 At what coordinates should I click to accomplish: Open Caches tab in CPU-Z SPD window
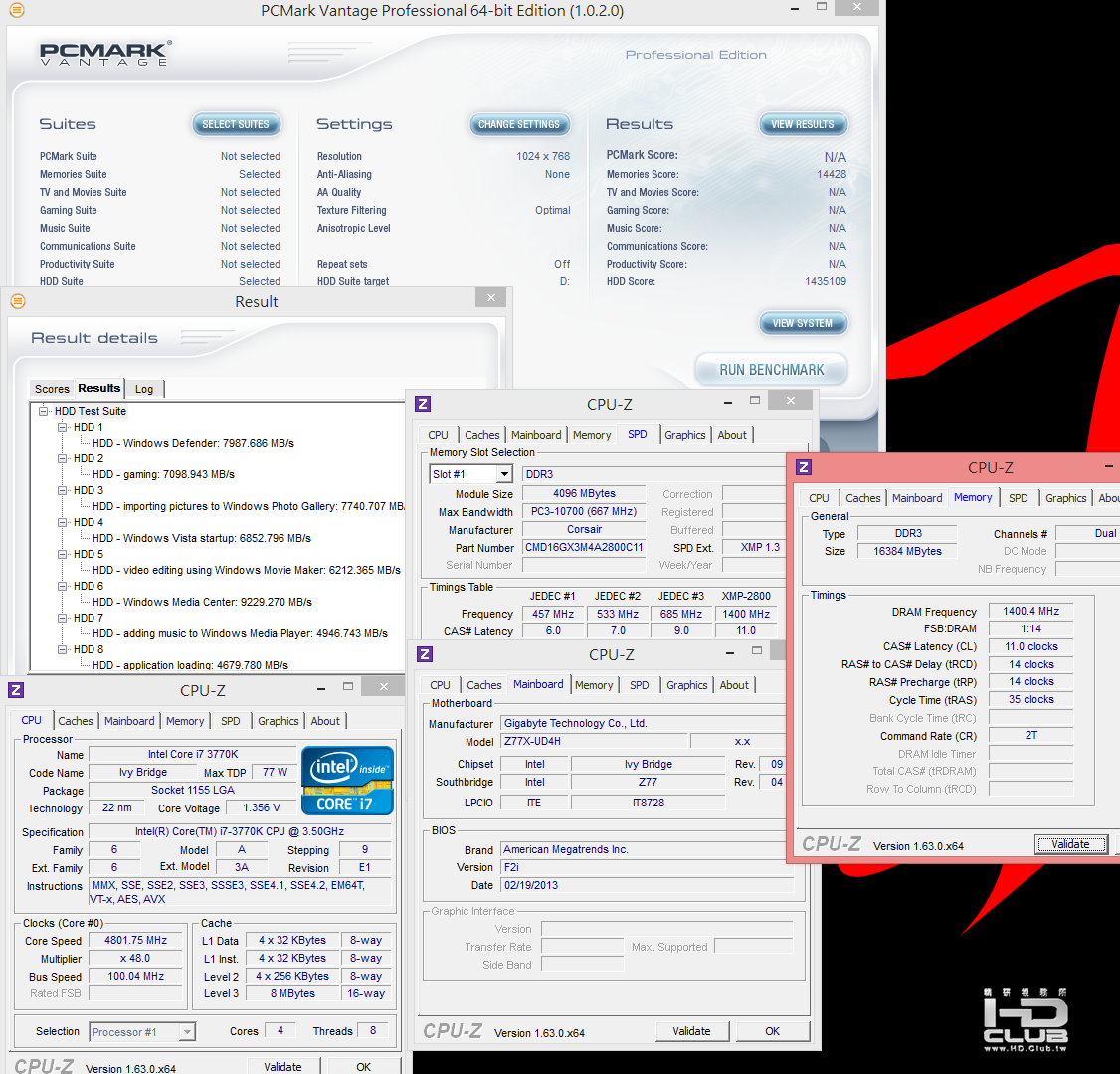point(482,435)
